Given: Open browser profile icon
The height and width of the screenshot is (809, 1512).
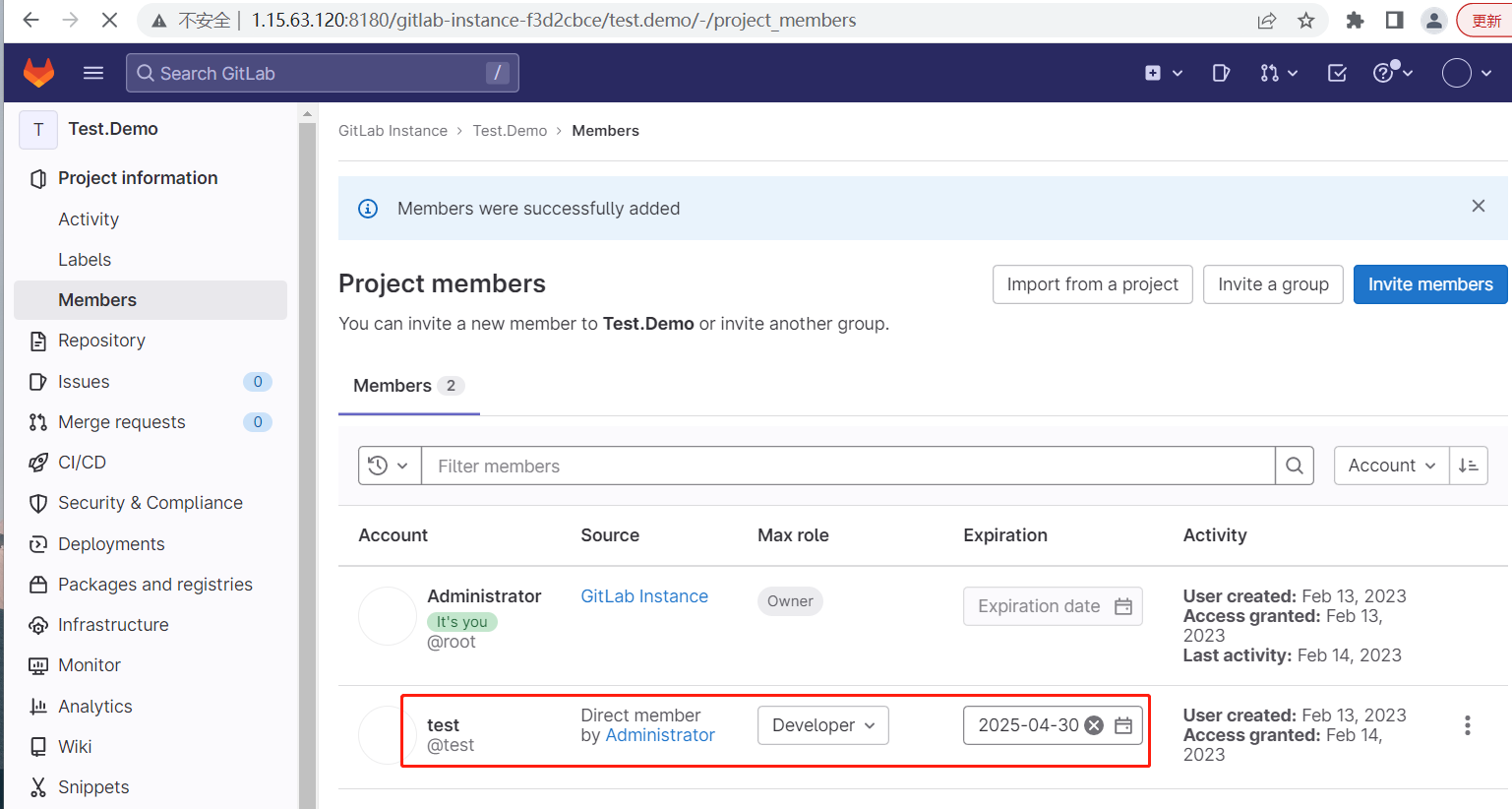Looking at the screenshot, I should [1434, 20].
